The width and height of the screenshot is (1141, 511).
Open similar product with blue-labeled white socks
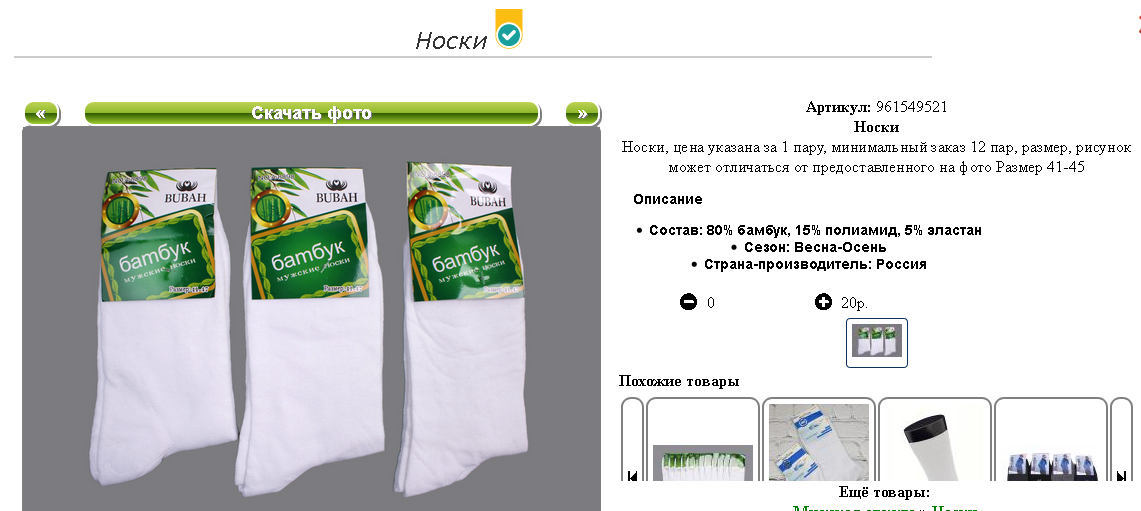point(819,440)
